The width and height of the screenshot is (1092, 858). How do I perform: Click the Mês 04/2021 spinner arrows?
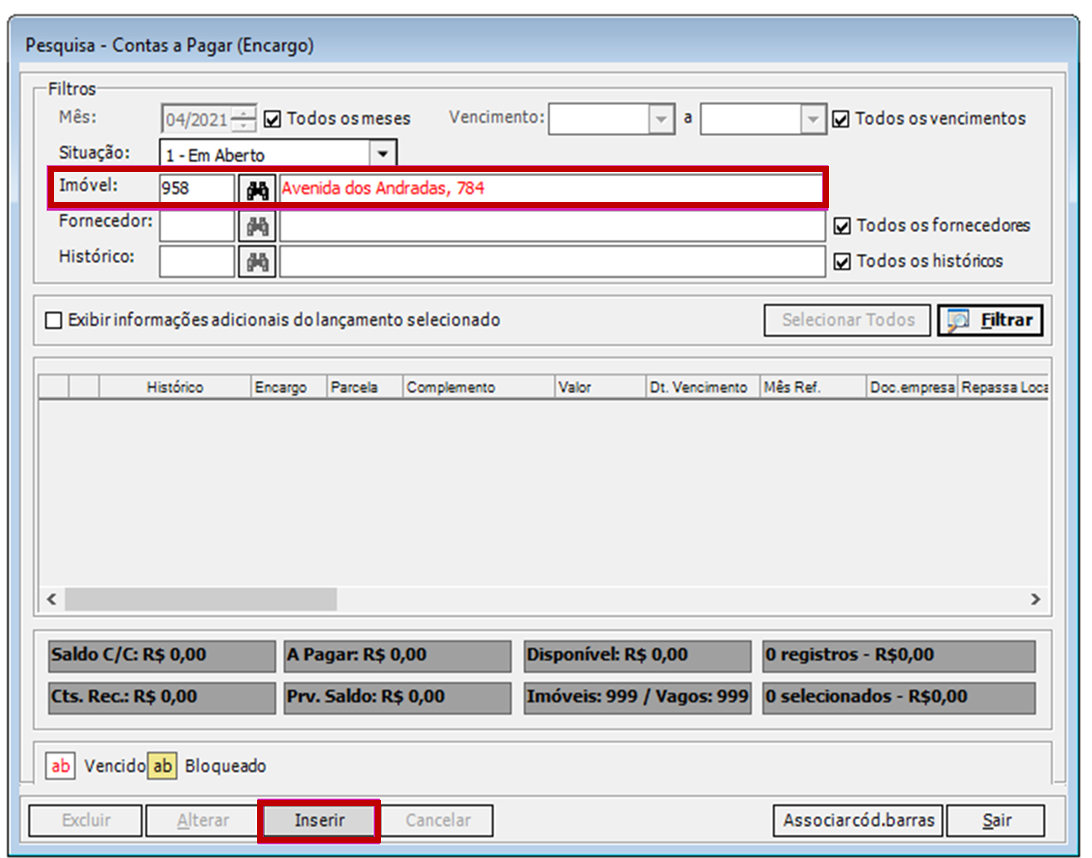point(243,119)
